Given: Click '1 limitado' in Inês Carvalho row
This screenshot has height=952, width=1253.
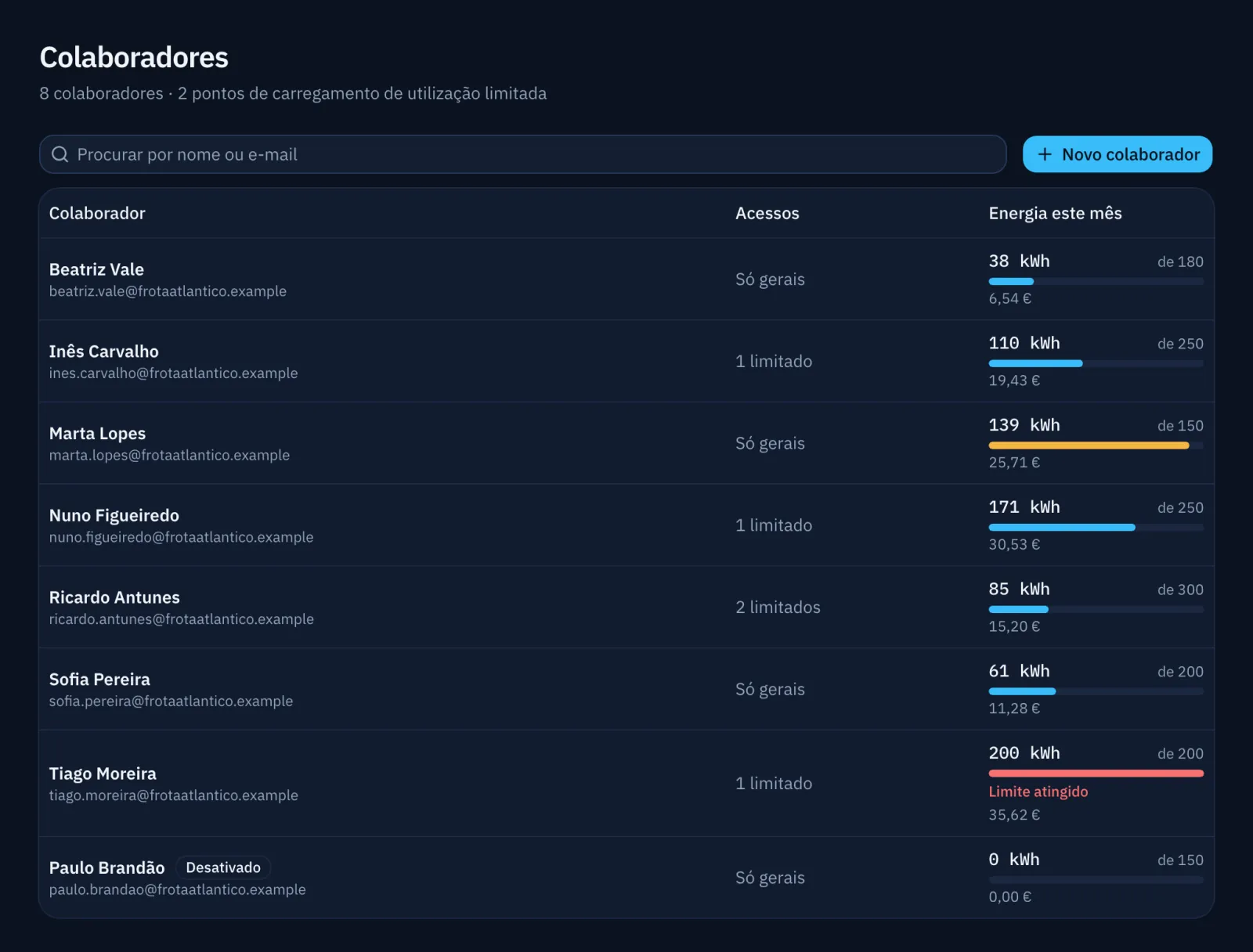Looking at the screenshot, I should tap(773, 361).
